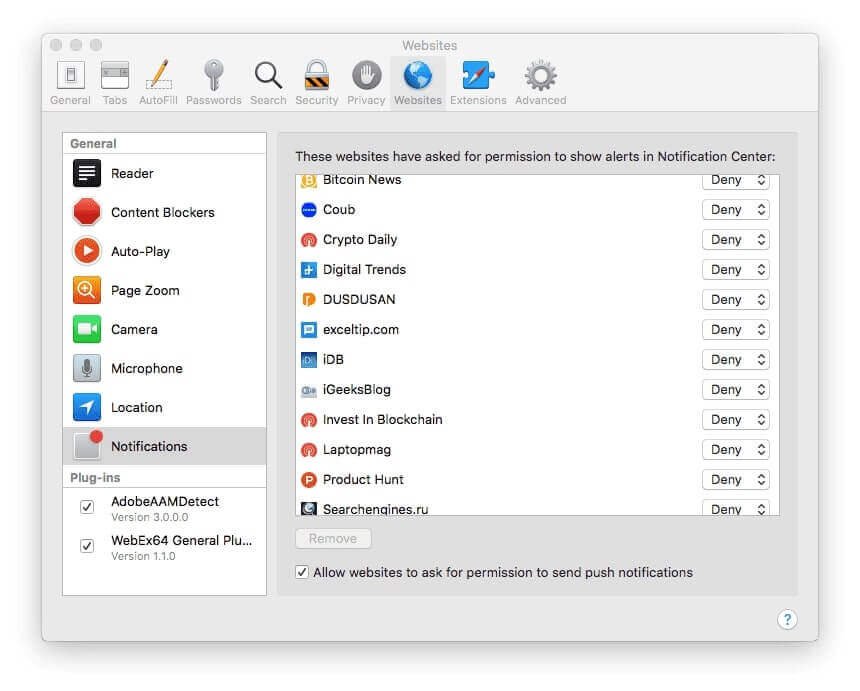Click the Digital Trends site icon
Image resolution: width=860 pixels, height=691 pixels.
coord(309,270)
